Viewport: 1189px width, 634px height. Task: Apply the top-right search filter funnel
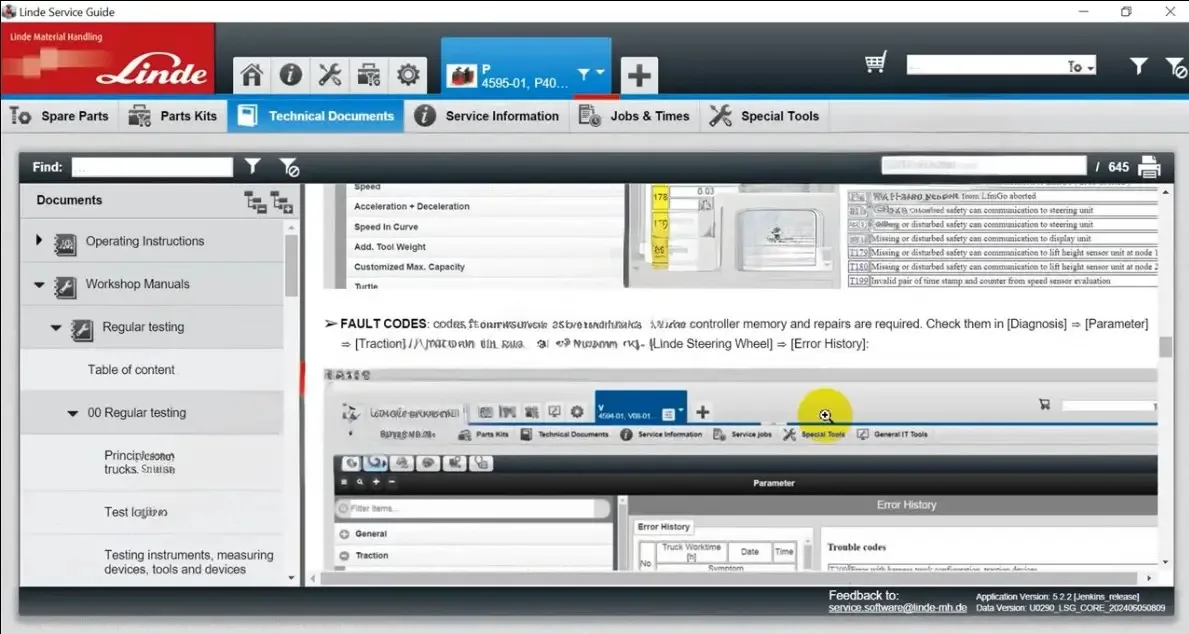pos(1138,66)
